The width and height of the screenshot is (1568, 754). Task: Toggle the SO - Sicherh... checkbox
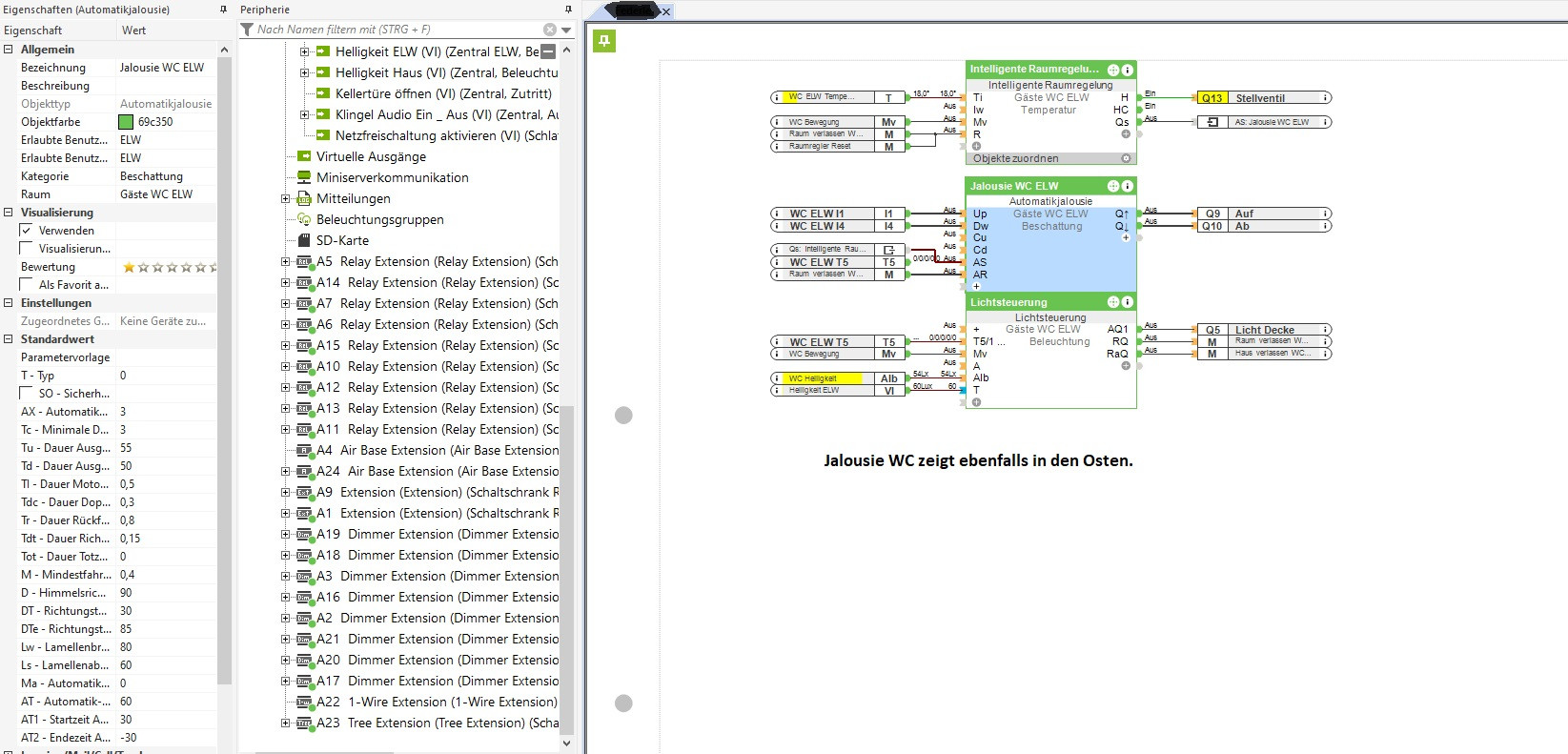point(27,394)
